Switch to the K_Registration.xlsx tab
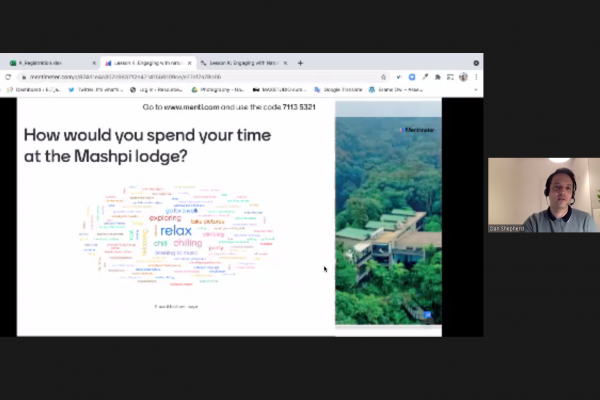The width and height of the screenshot is (600, 400). [x=52, y=63]
